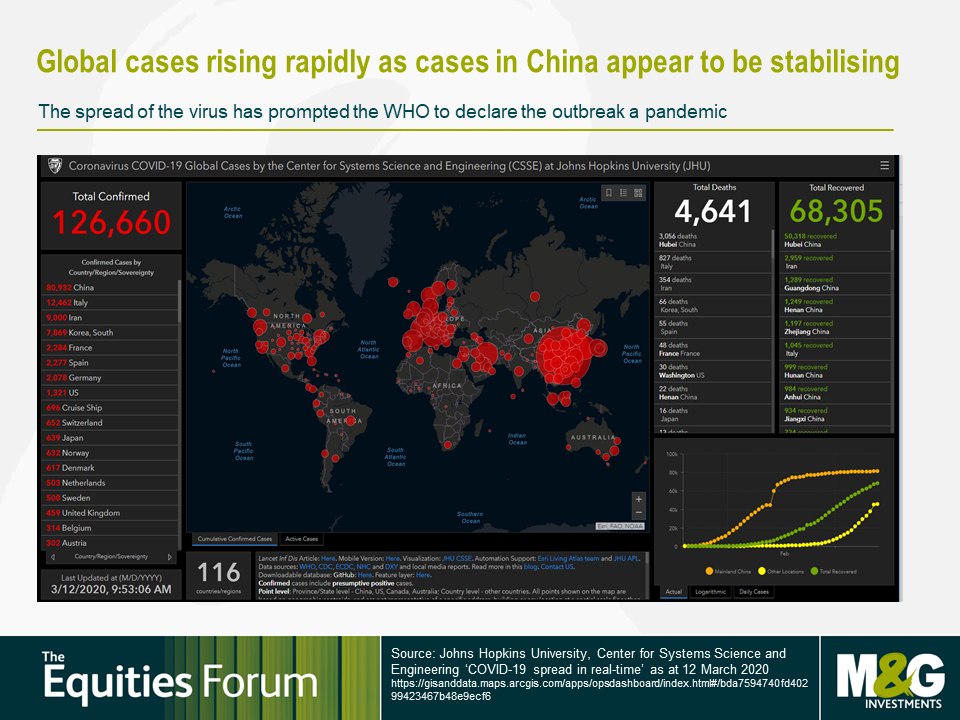
Task: Toggle the Other Locations chart series
Action: click(781, 571)
